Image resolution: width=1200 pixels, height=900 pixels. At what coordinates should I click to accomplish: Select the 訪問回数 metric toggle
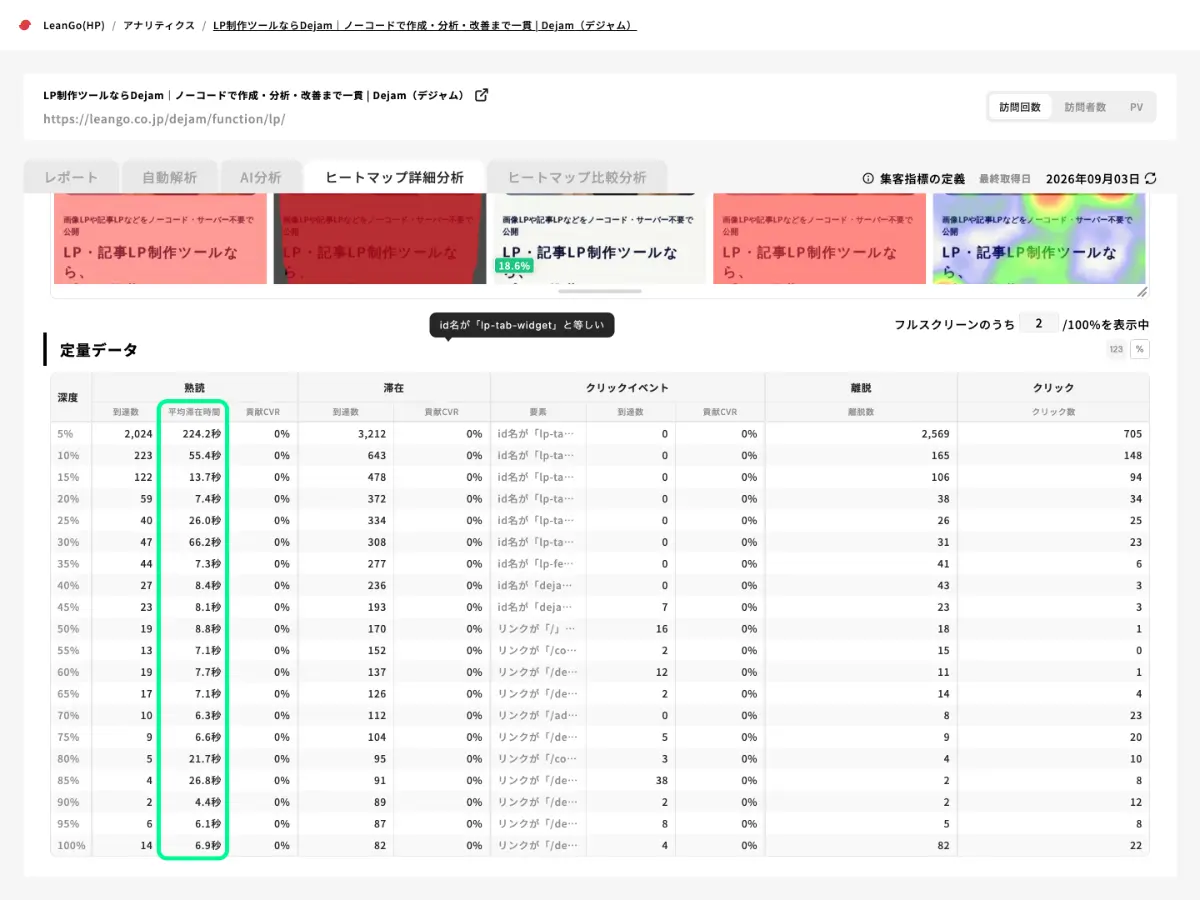click(1020, 107)
